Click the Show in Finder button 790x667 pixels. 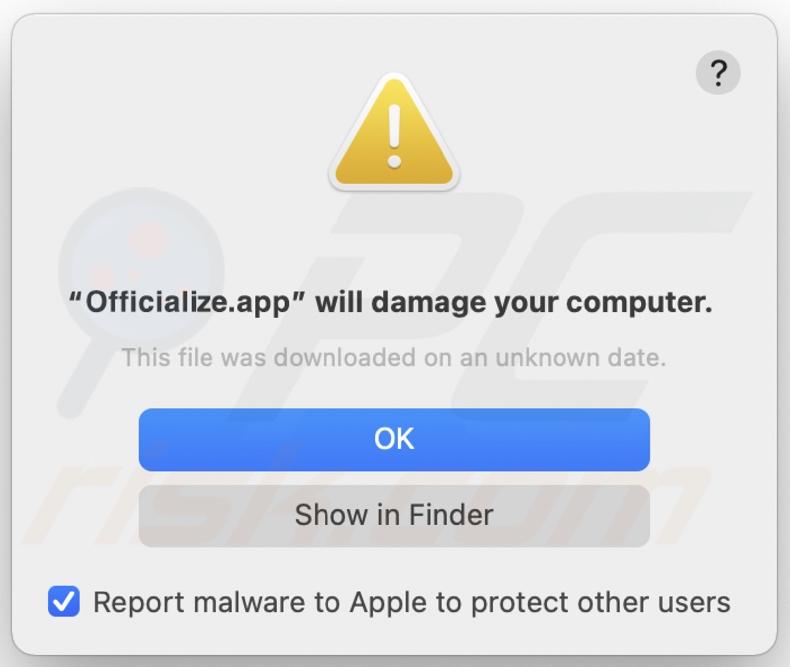[x=394, y=515]
